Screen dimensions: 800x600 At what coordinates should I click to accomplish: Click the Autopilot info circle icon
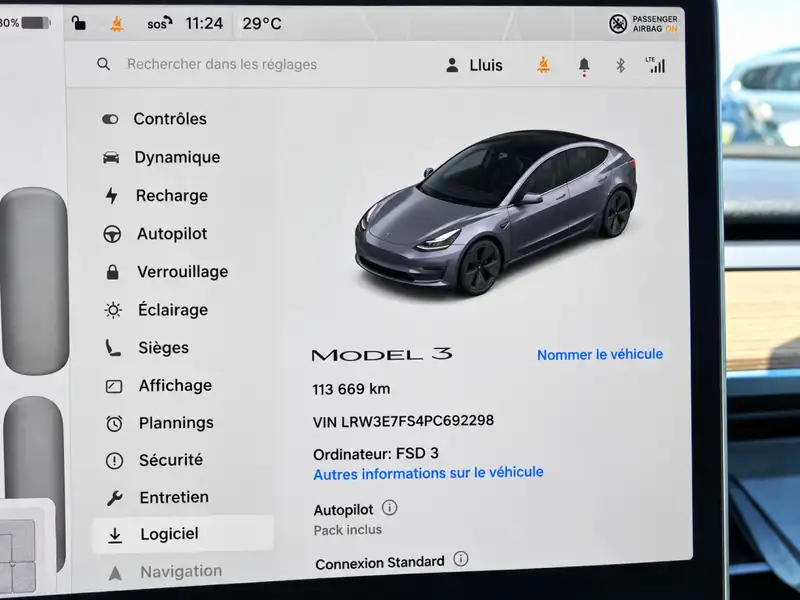click(x=389, y=508)
